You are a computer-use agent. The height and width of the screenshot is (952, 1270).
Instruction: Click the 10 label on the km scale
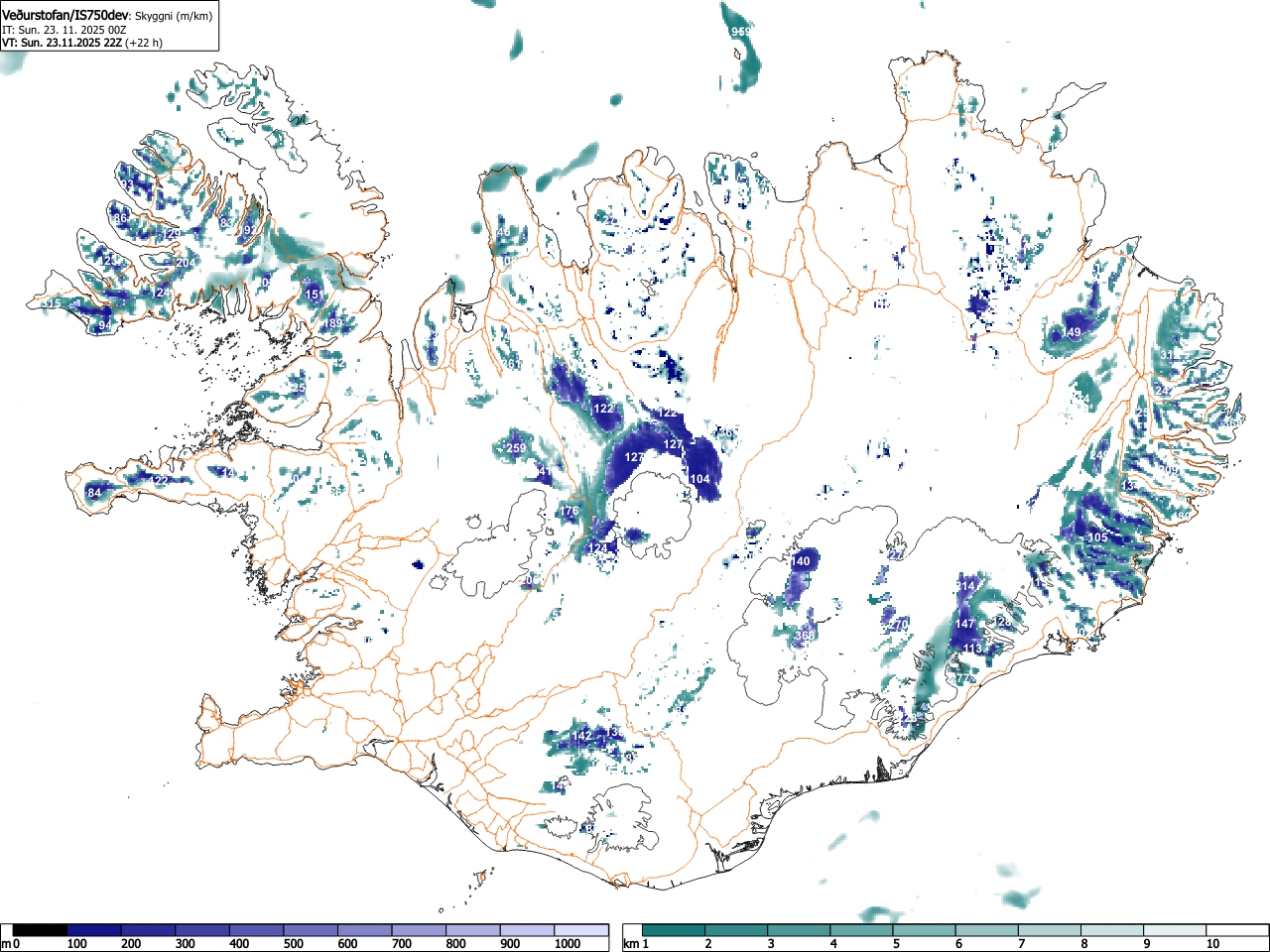1212,944
